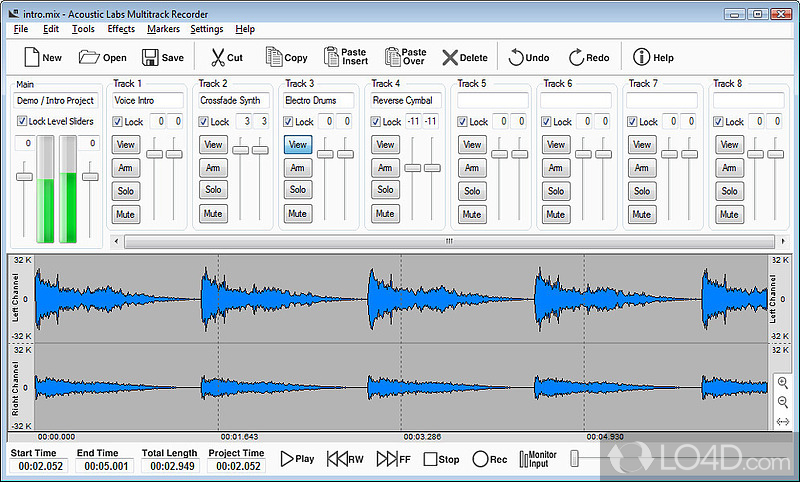Click the Track 1 name field
The width and height of the screenshot is (800, 482).
tap(148, 100)
